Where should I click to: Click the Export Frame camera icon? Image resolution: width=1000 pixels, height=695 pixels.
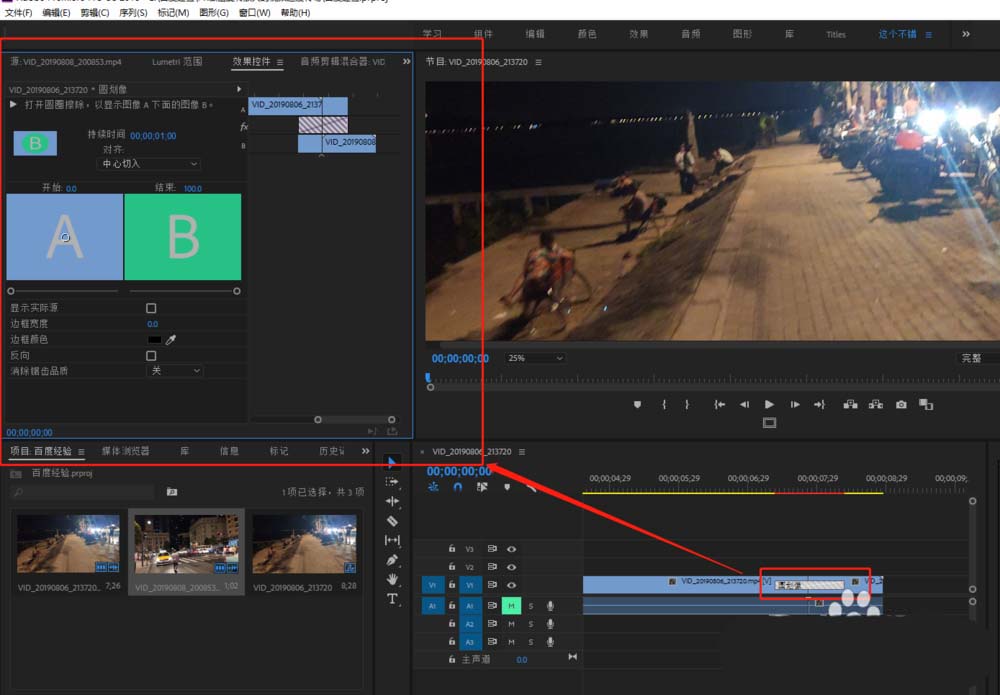click(901, 404)
